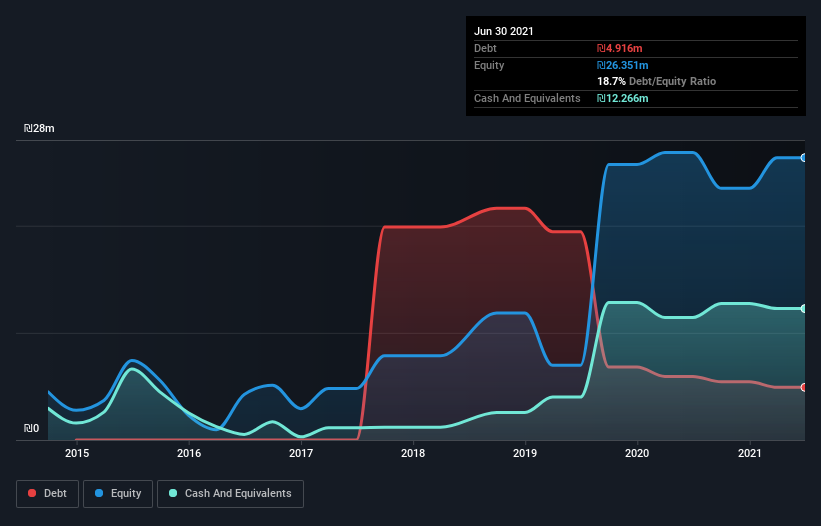Click the red Debt legend dot
Image resolution: width=821 pixels, height=526 pixels.
click(32, 493)
